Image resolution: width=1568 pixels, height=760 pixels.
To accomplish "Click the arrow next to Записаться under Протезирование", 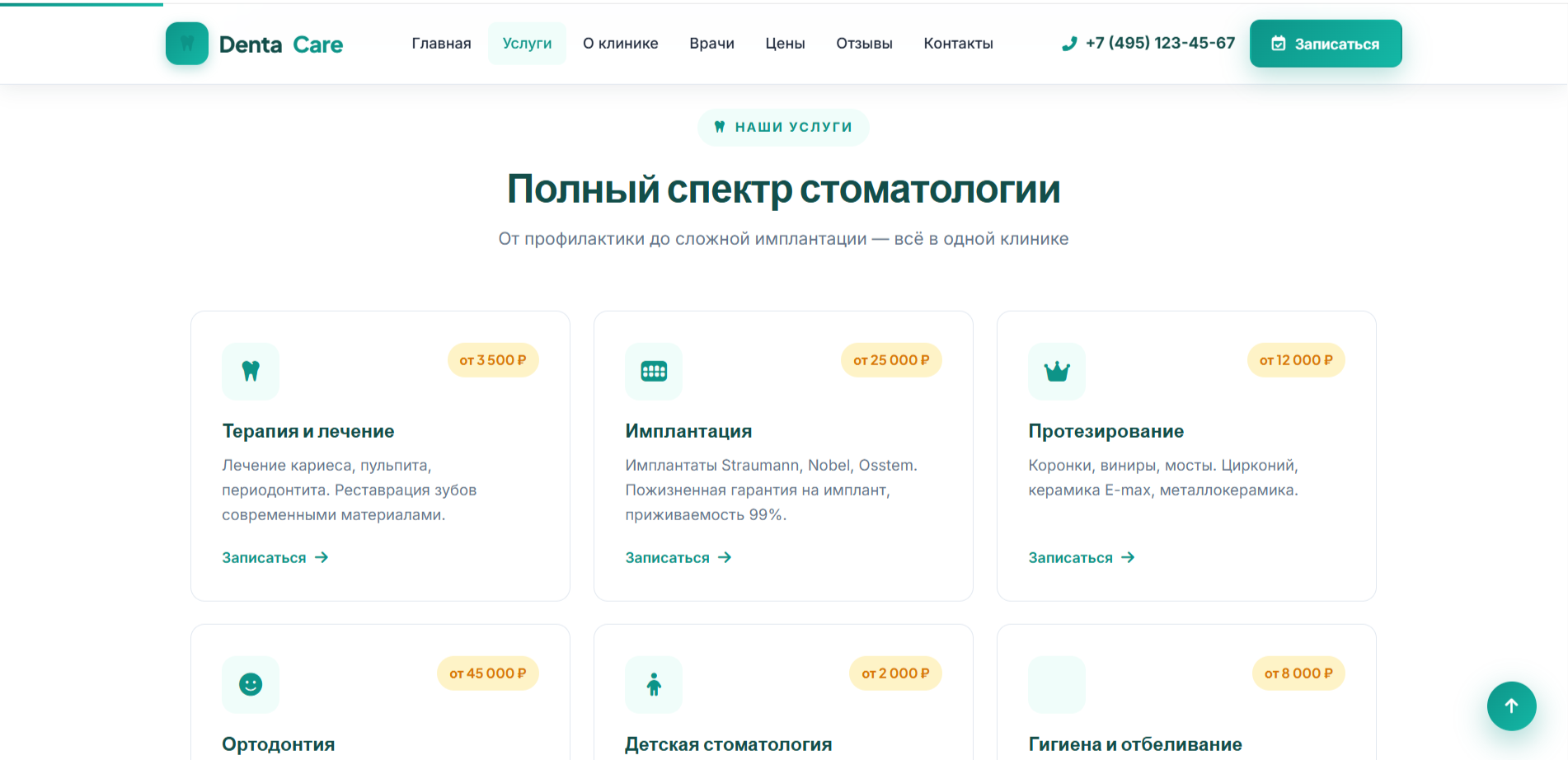I will coord(1128,558).
